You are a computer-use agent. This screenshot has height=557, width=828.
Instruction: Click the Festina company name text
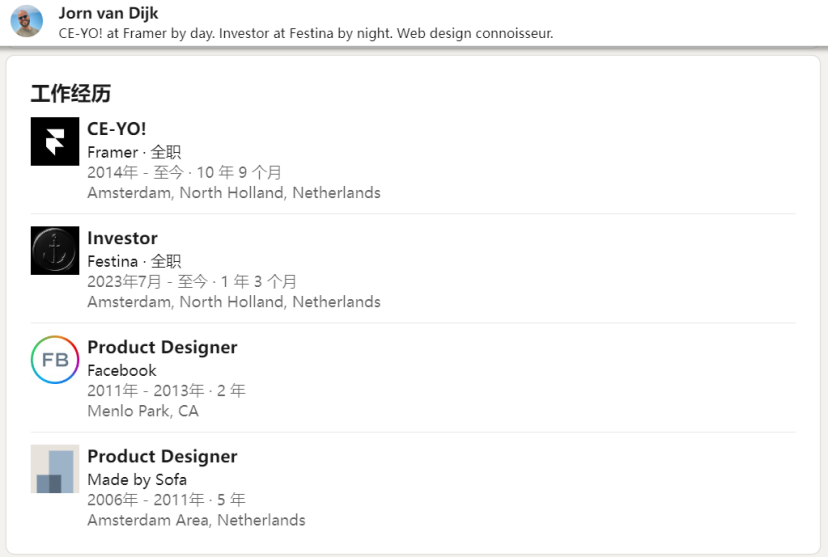pos(112,261)
